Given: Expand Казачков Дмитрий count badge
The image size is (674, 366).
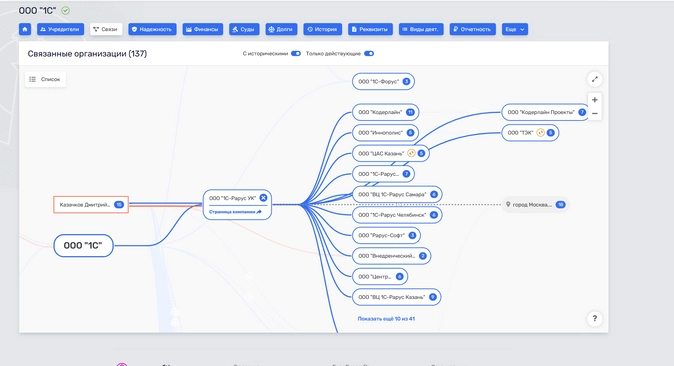Looking at the screenshot, I should (119, 205).
